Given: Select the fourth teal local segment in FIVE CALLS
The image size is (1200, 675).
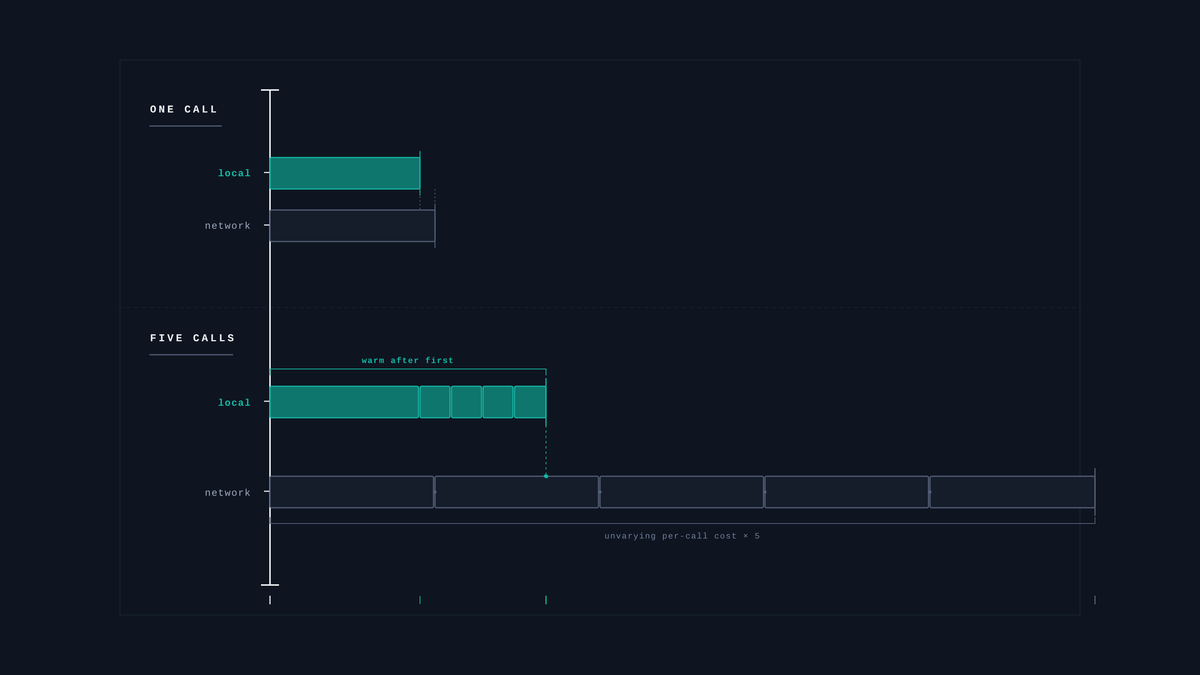Looking at the screenshot, I should (x=498, y=402).
